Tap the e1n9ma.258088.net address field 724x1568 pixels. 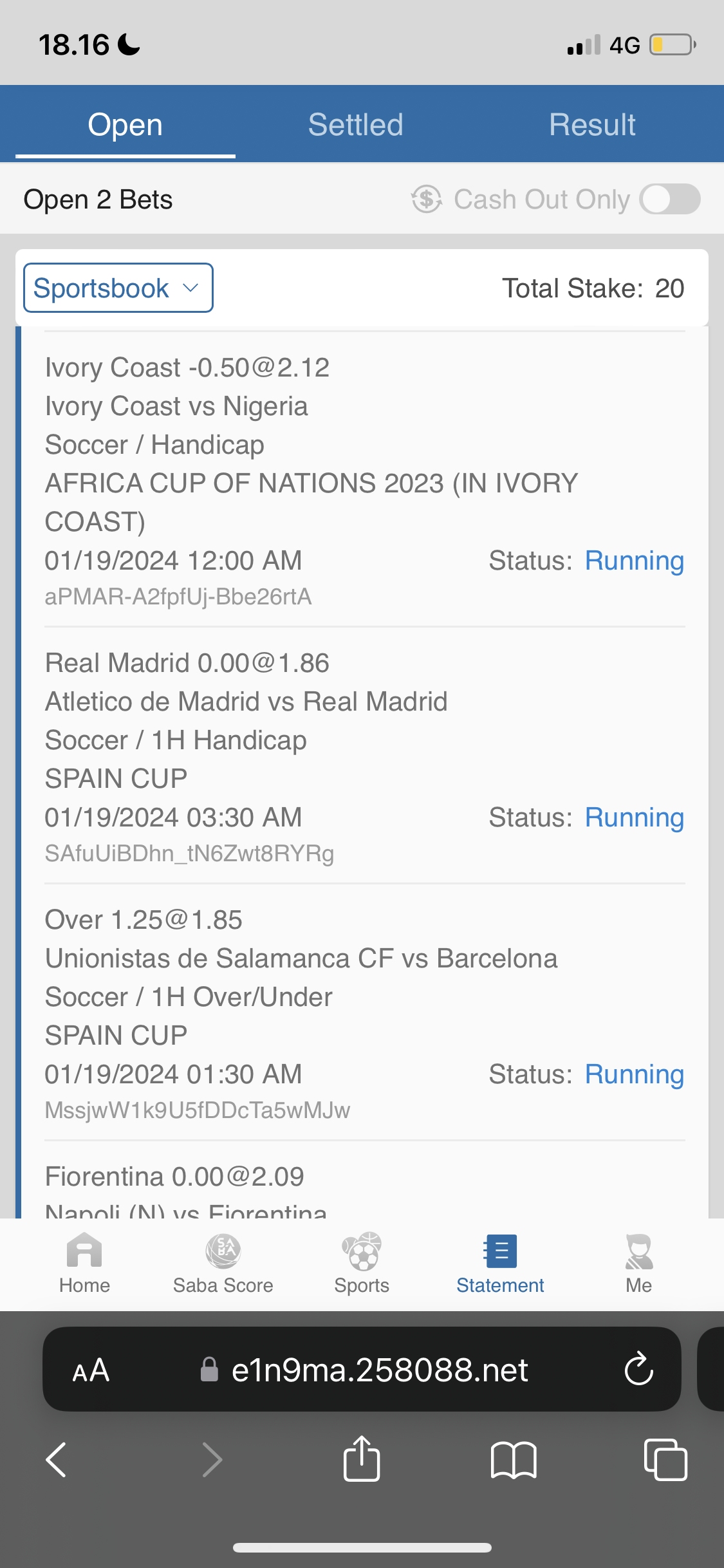coord(380,1370)
